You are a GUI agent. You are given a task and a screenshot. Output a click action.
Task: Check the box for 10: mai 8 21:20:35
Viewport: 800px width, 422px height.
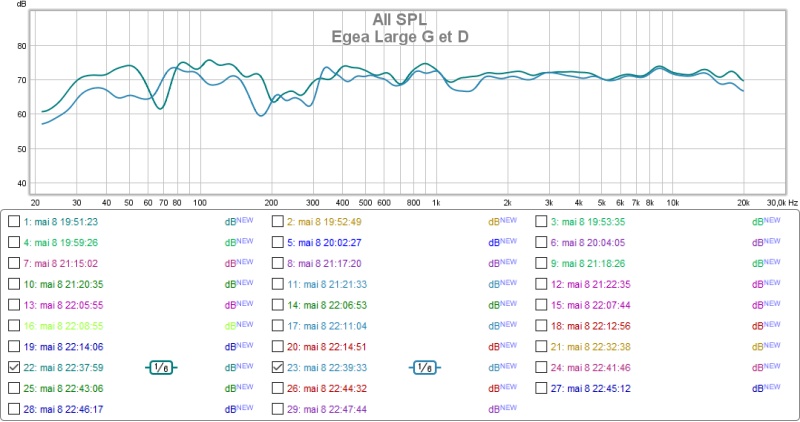point(14,284)
